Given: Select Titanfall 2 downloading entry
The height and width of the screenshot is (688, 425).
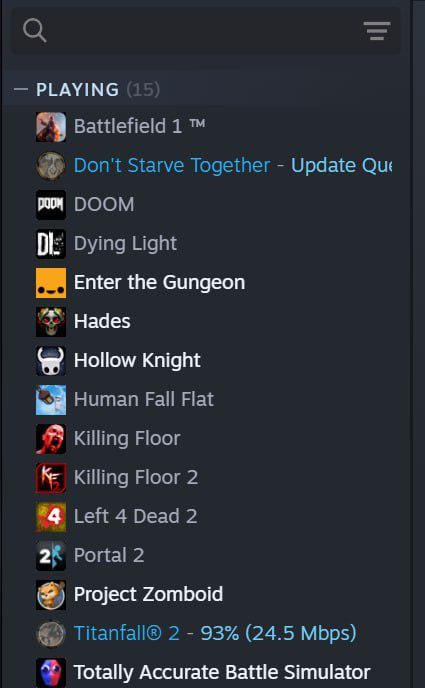Looking at the screenshot, I should 206,633.
